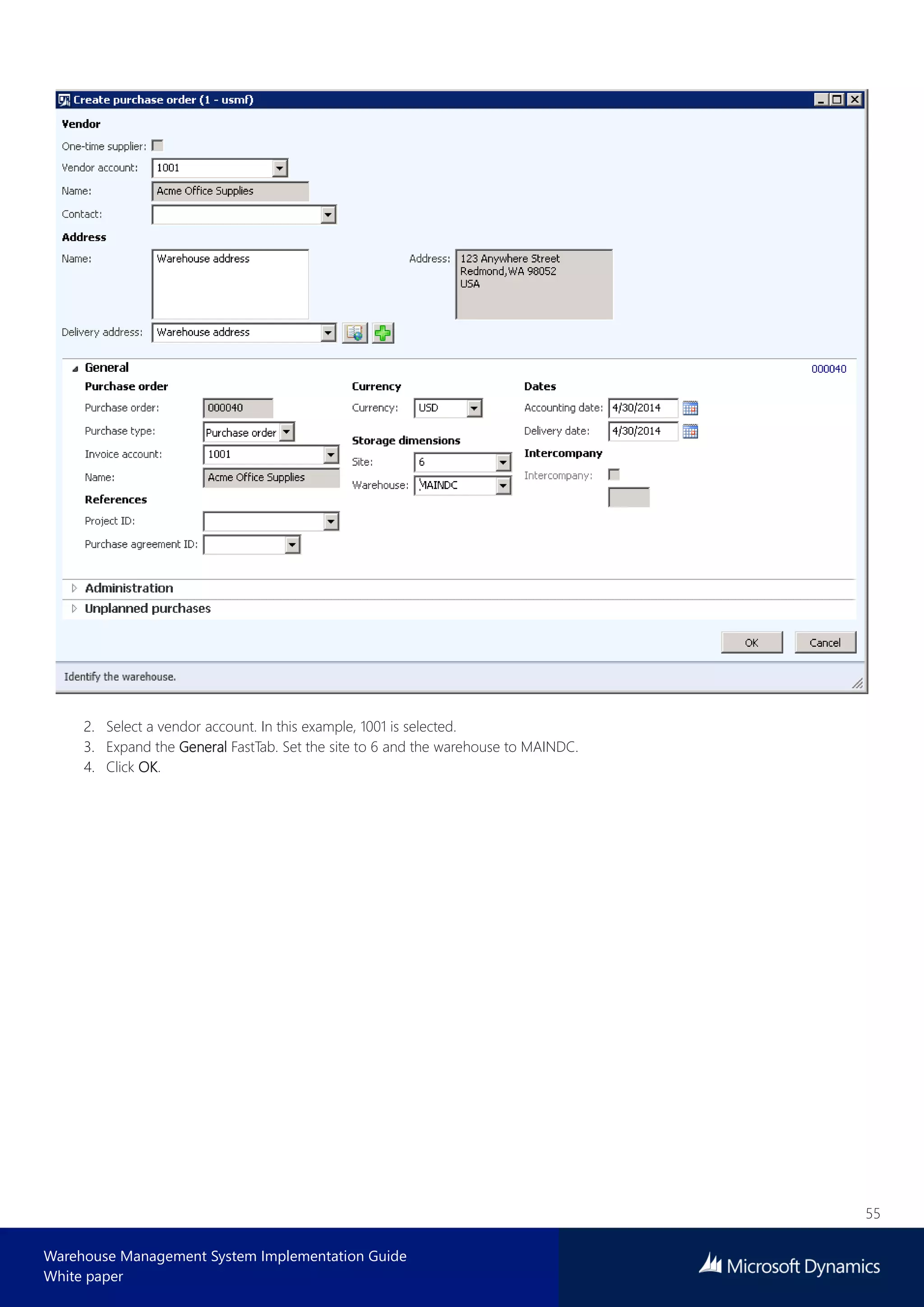Toggle the Intercompany checkbox
Screen dimensions: 924x1307
coord(614,474)
